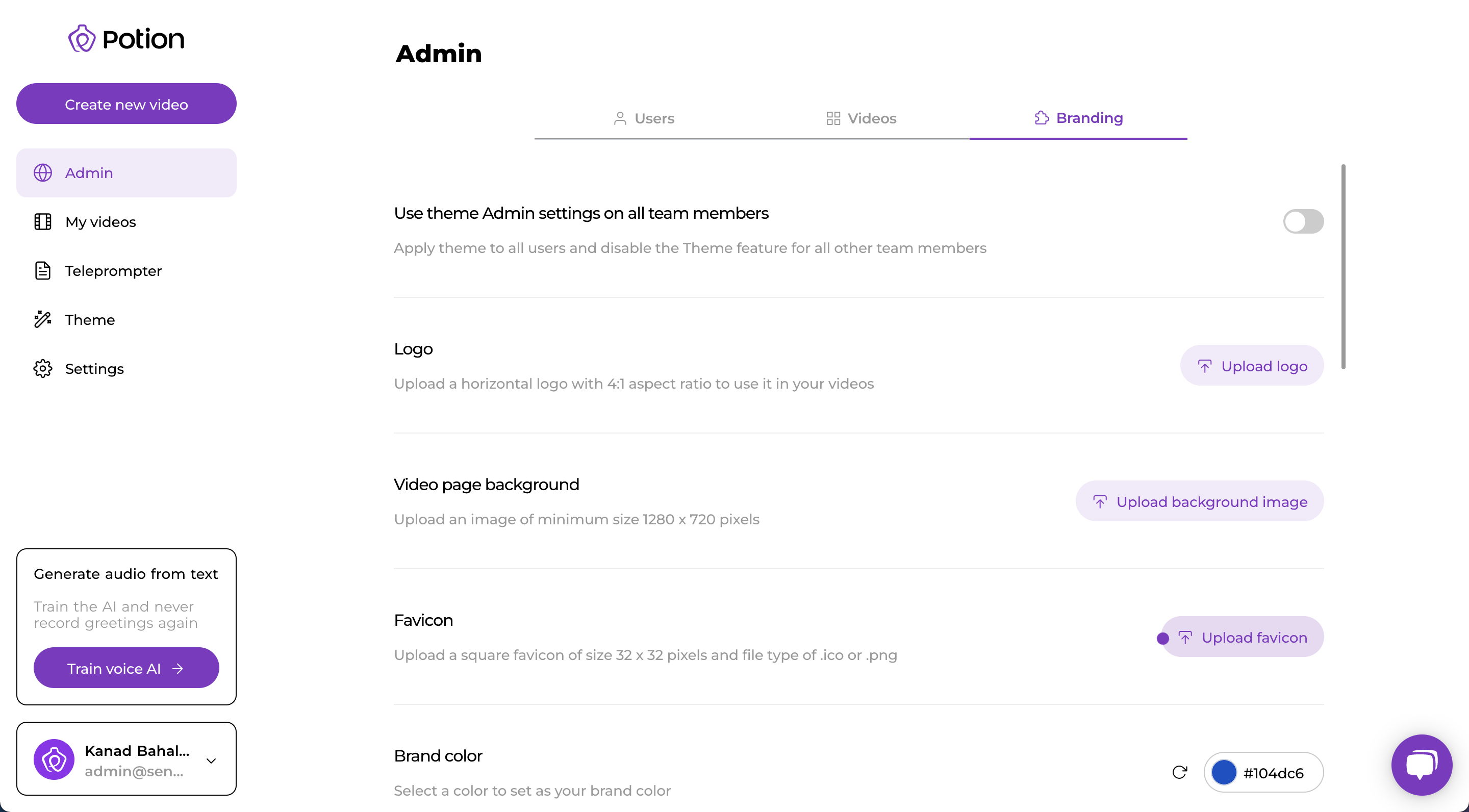Screen dimensions: 1469x812
Task: Click the Upload logo button
Action: click(x=1252, y=366)
